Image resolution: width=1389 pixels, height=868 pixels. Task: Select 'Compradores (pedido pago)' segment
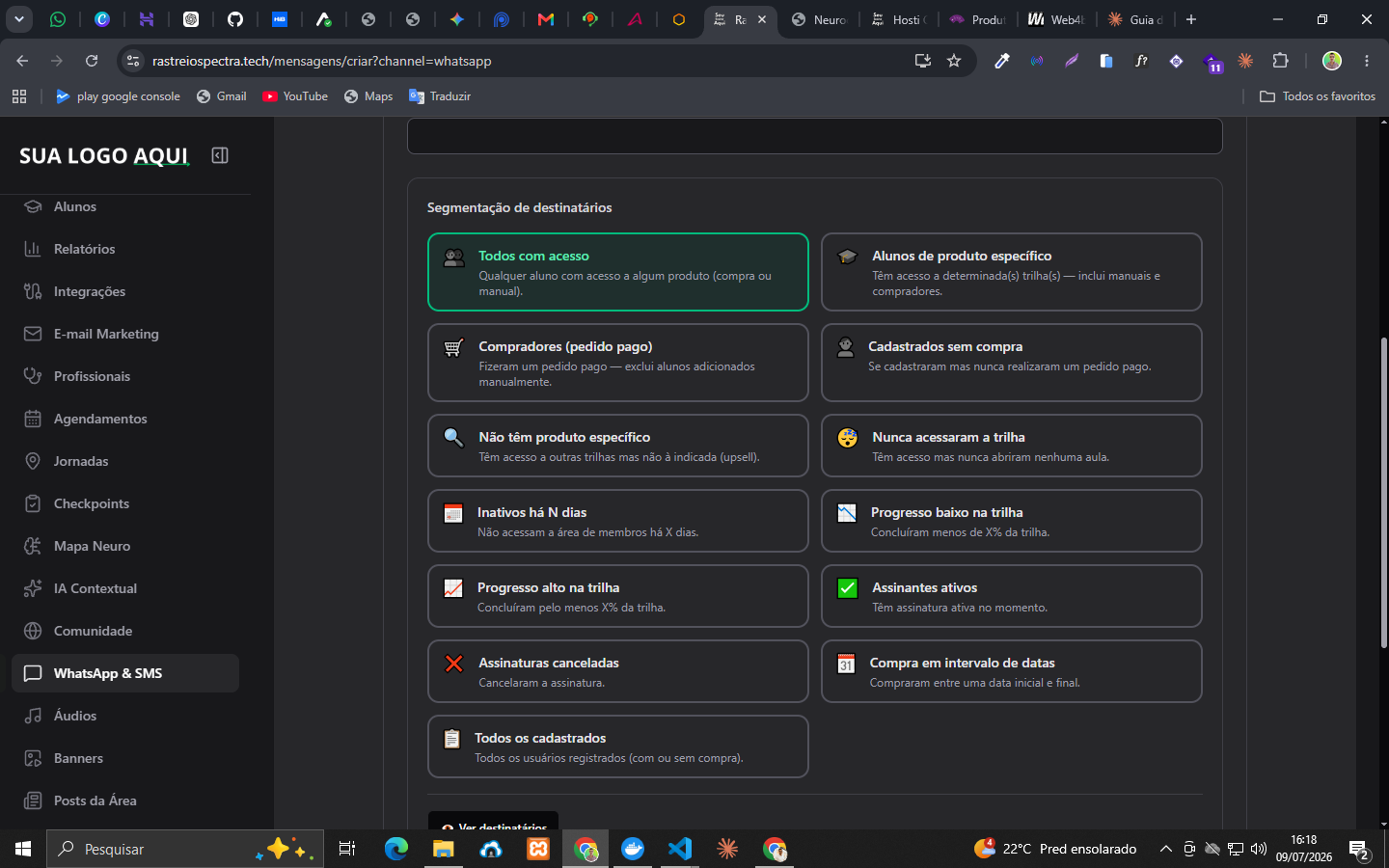point(618,363)
